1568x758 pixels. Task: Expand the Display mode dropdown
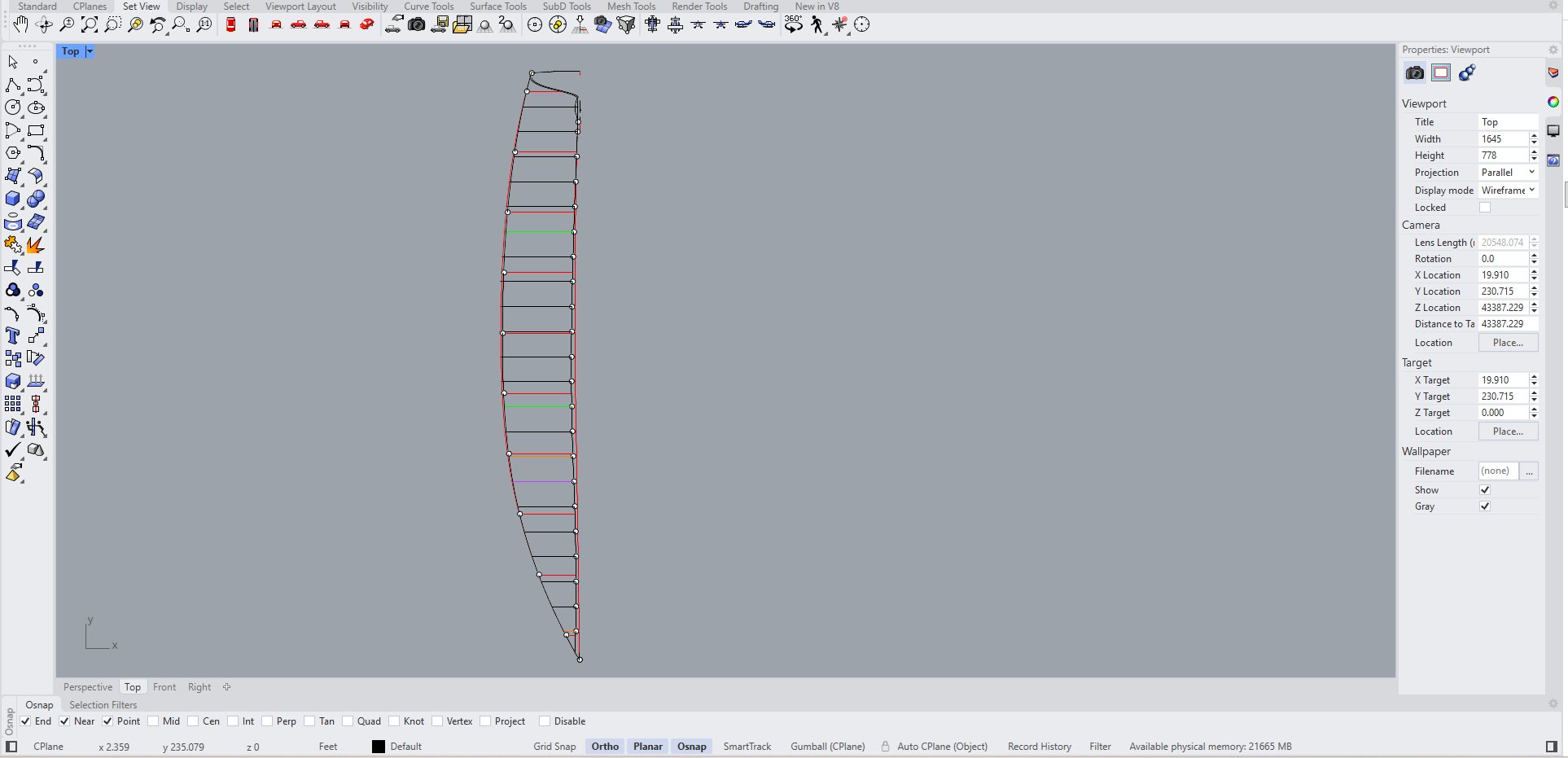1508,191
